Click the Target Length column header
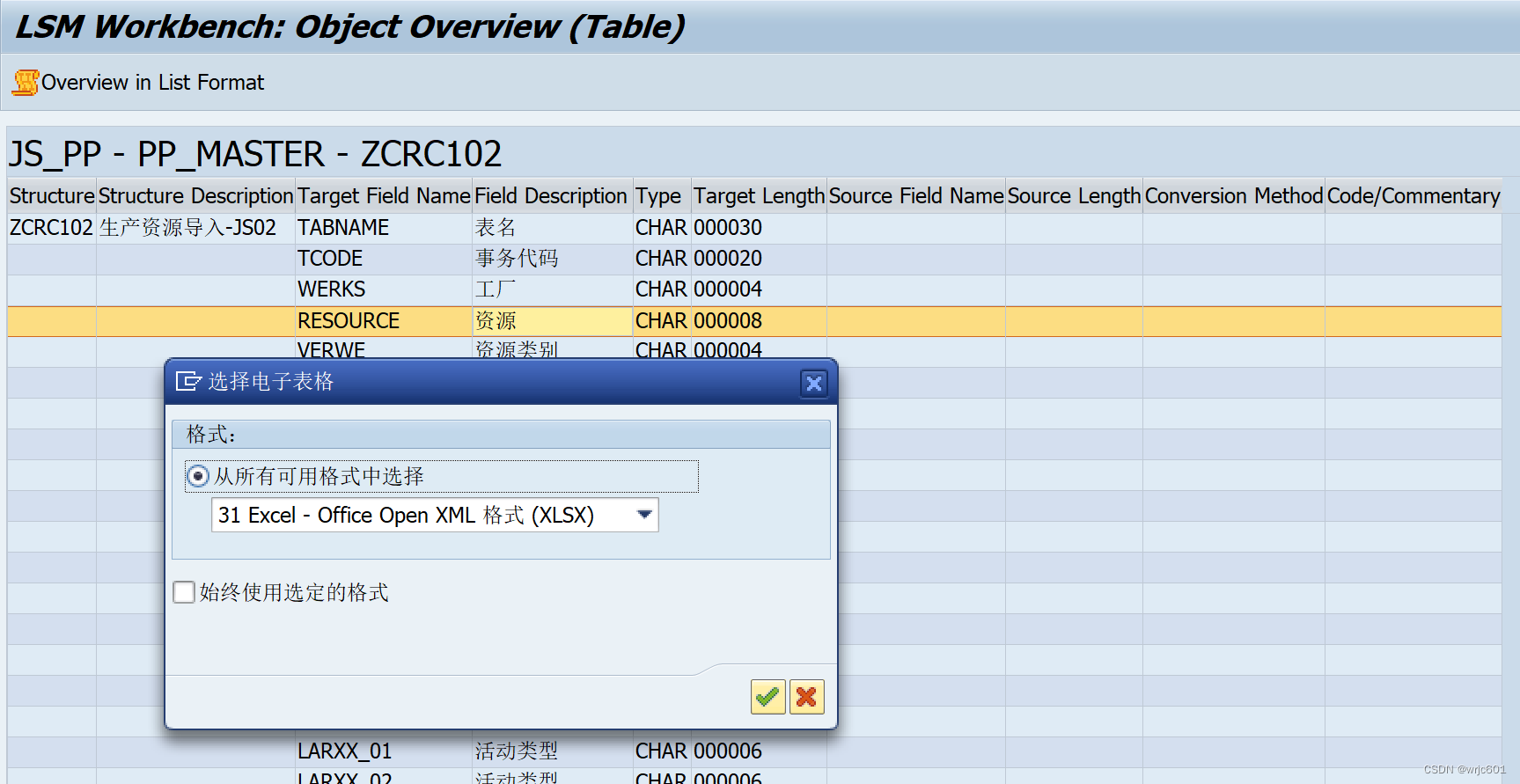 click(759, 195)
